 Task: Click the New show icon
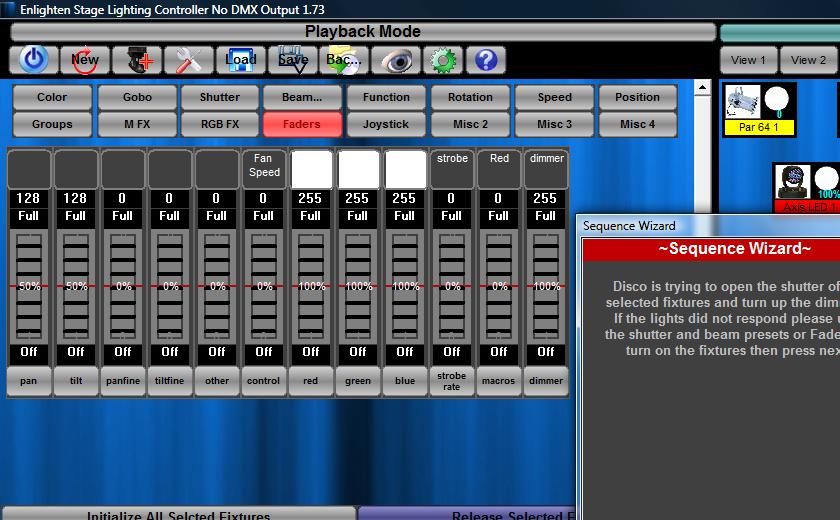85,60
